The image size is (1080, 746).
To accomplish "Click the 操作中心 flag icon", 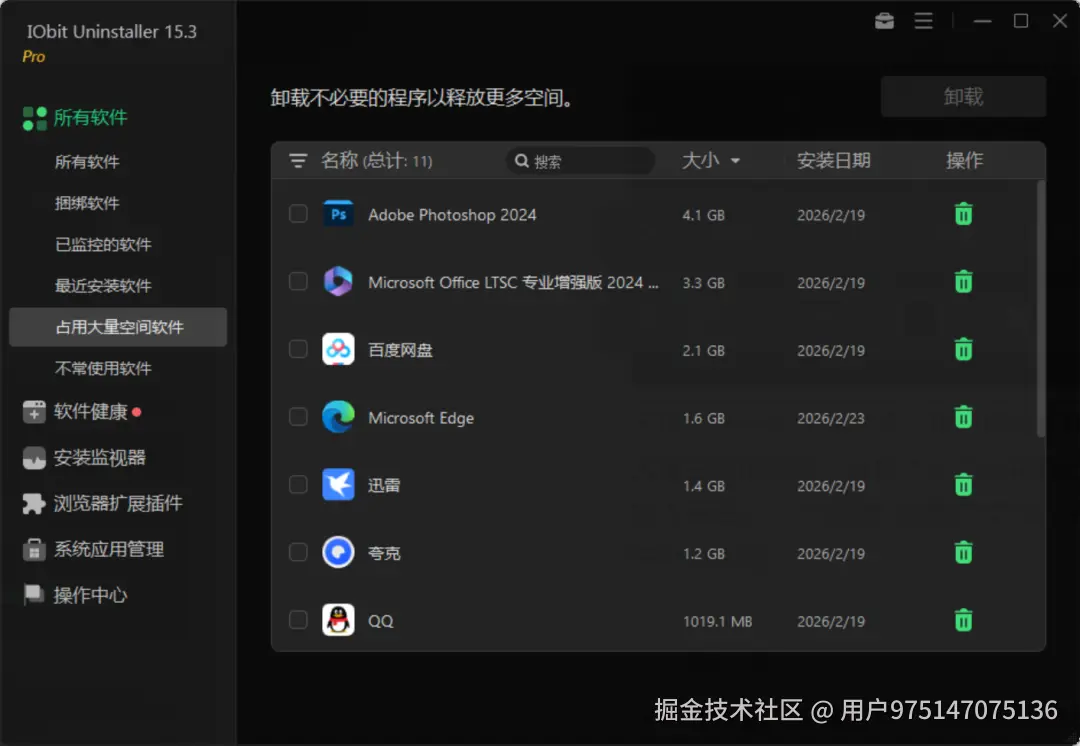I will (34, 594).
